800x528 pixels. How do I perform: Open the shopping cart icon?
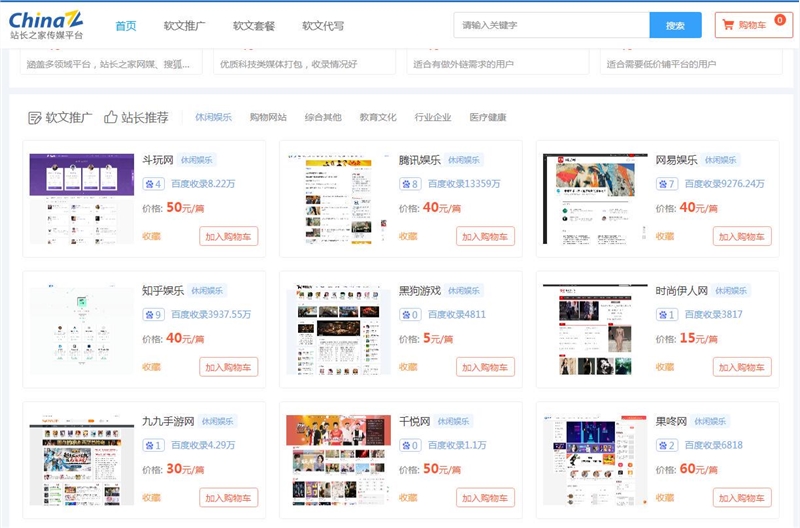click(728, 25)
